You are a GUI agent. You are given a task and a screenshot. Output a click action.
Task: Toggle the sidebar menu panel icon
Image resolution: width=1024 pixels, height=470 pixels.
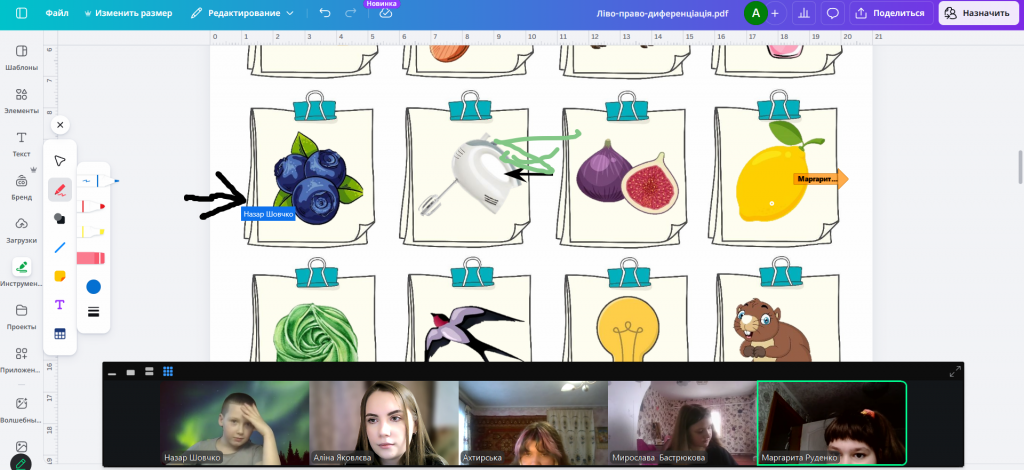pyautogui.click(x=21, y=14)
